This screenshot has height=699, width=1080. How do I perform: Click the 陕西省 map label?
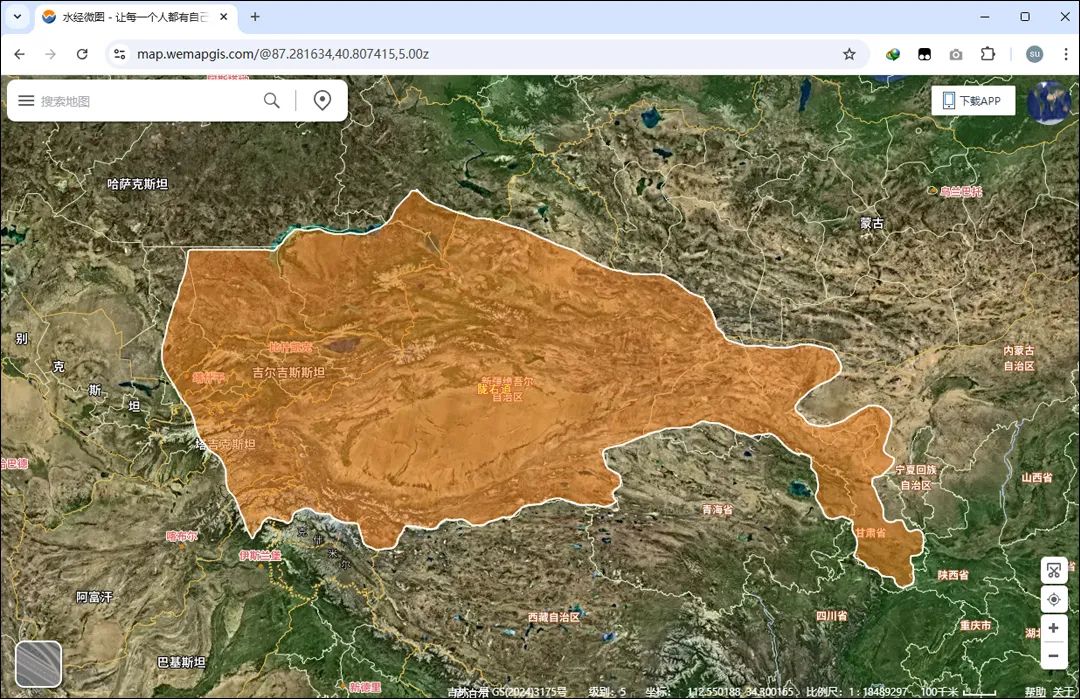(953, 574)
